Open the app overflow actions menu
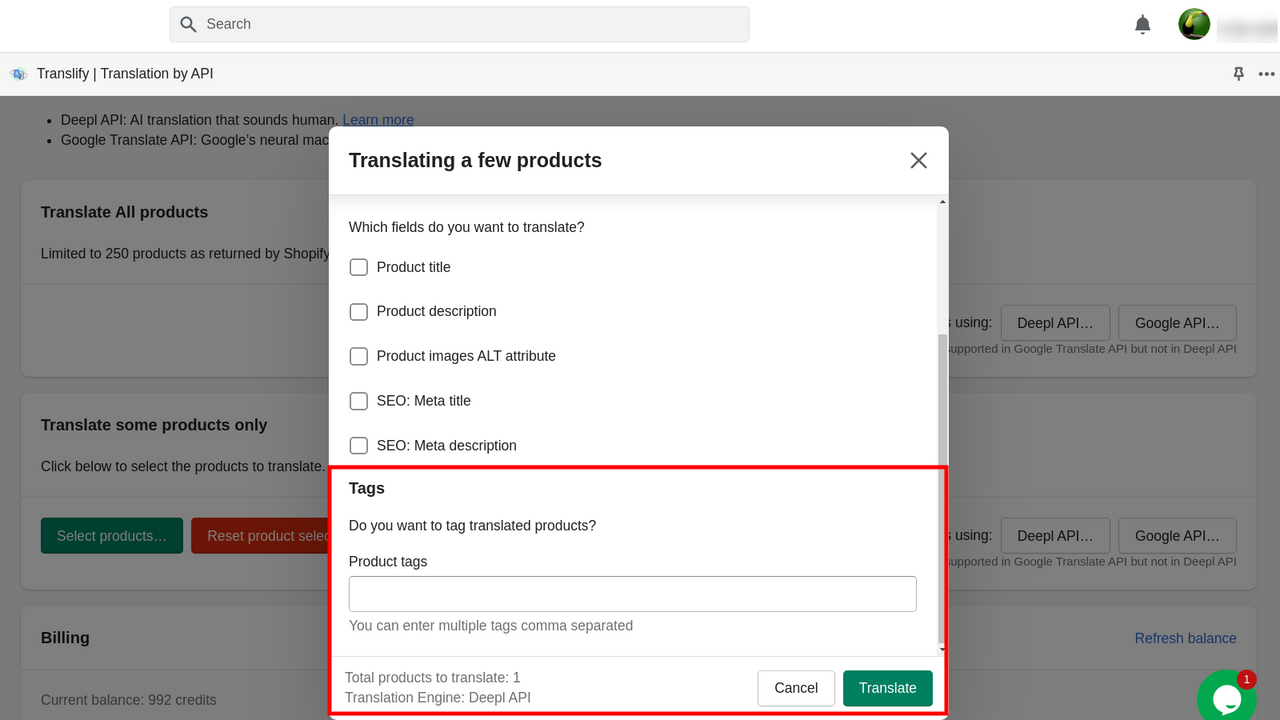This screenshot has height=720, width=1280. pyautogui.click(x=1266, y=73)
